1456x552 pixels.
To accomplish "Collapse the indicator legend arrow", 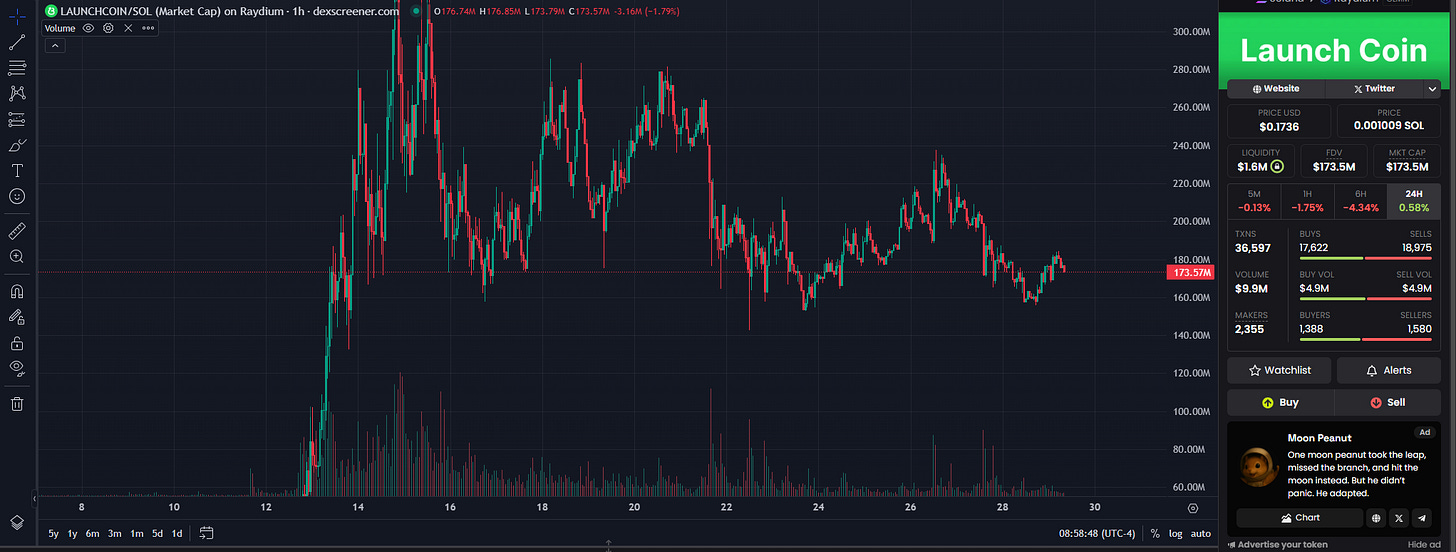I will click(x=54, y=45).
